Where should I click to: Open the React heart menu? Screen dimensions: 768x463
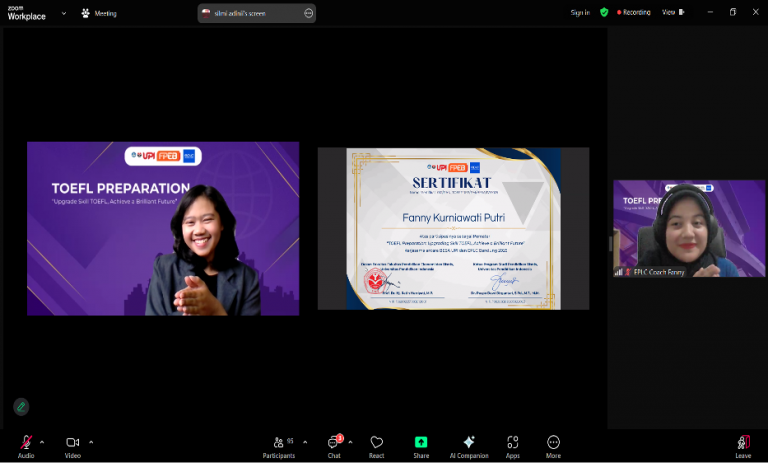[x=376, y=446]
